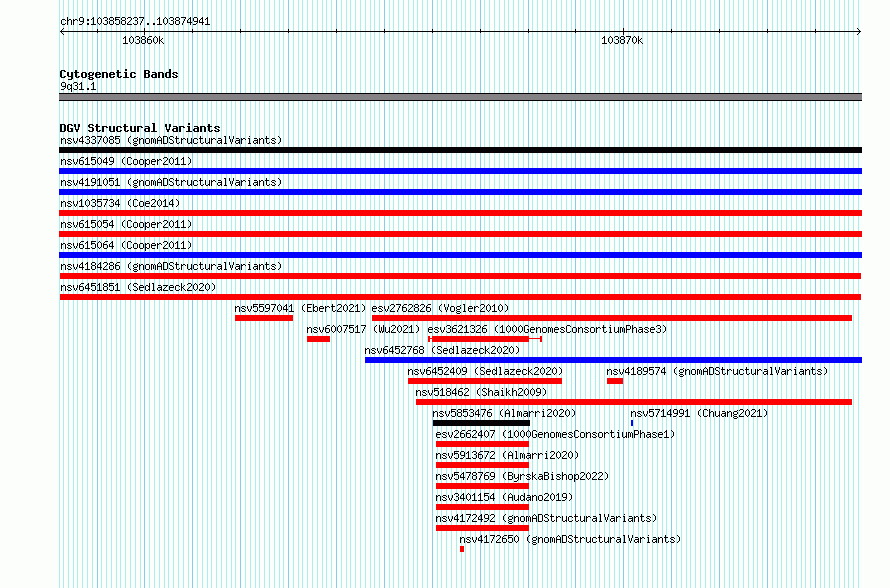Select the red bar under nsv4184286

pyautogui.click(x=460, y=276)
